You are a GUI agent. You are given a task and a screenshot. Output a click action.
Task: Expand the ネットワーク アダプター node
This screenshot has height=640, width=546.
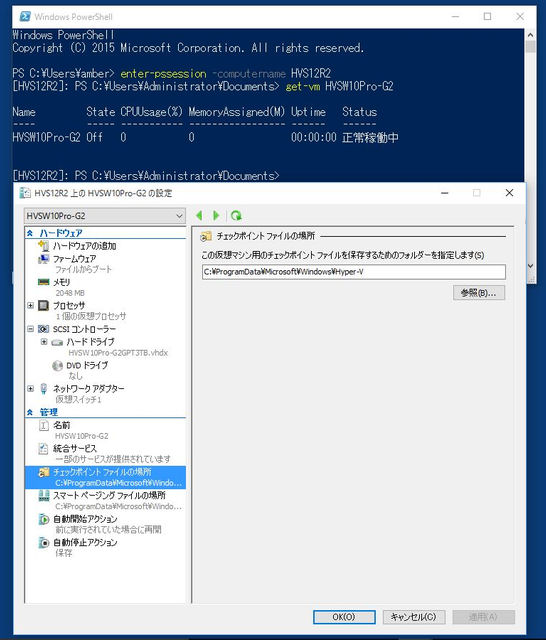coord(31,389)
